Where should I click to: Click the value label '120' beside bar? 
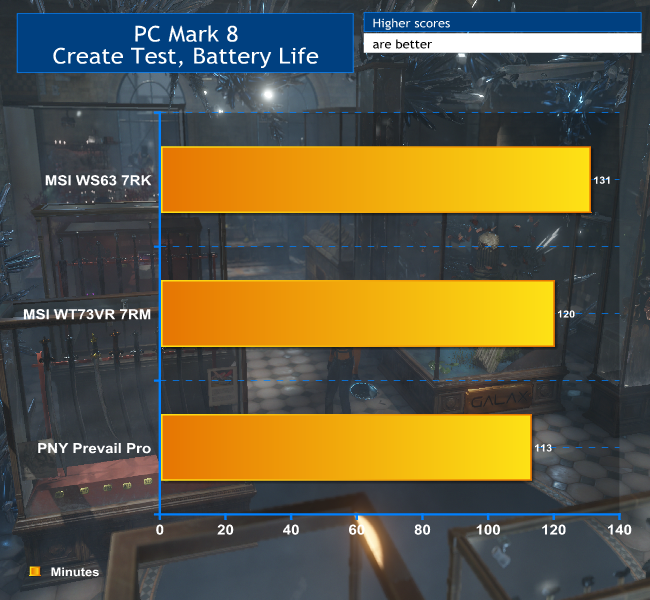[x=566, y=314]
